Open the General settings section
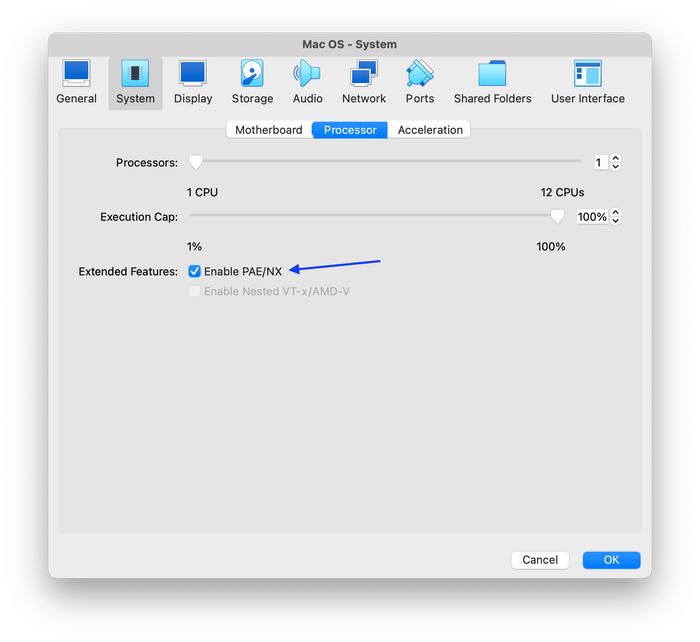The width and height of the screenshot is (700, 642). (76, 83)
